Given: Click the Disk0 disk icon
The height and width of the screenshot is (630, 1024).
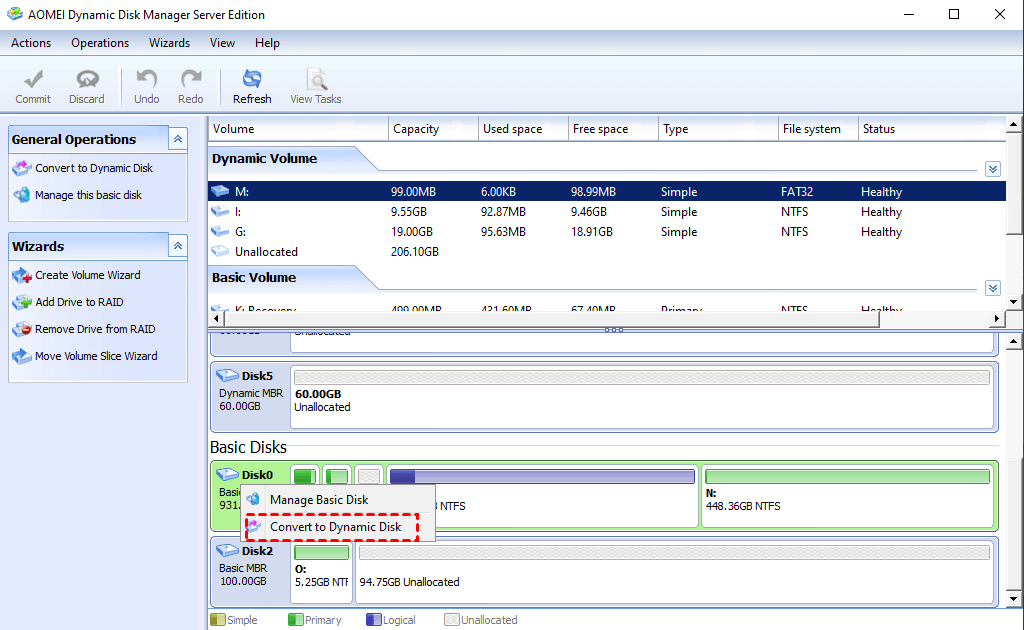Looking at the screenshot, I should point(227,475).
